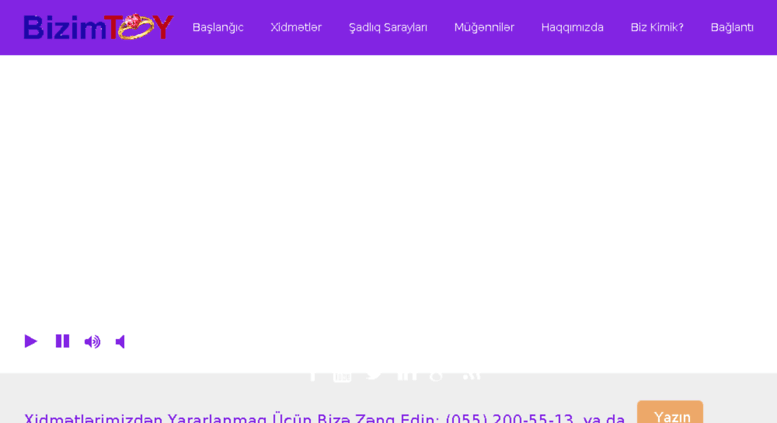This screenshot has width=777, height=423.
Task: Lower the audio volume
Action: [x=120, y=342]
